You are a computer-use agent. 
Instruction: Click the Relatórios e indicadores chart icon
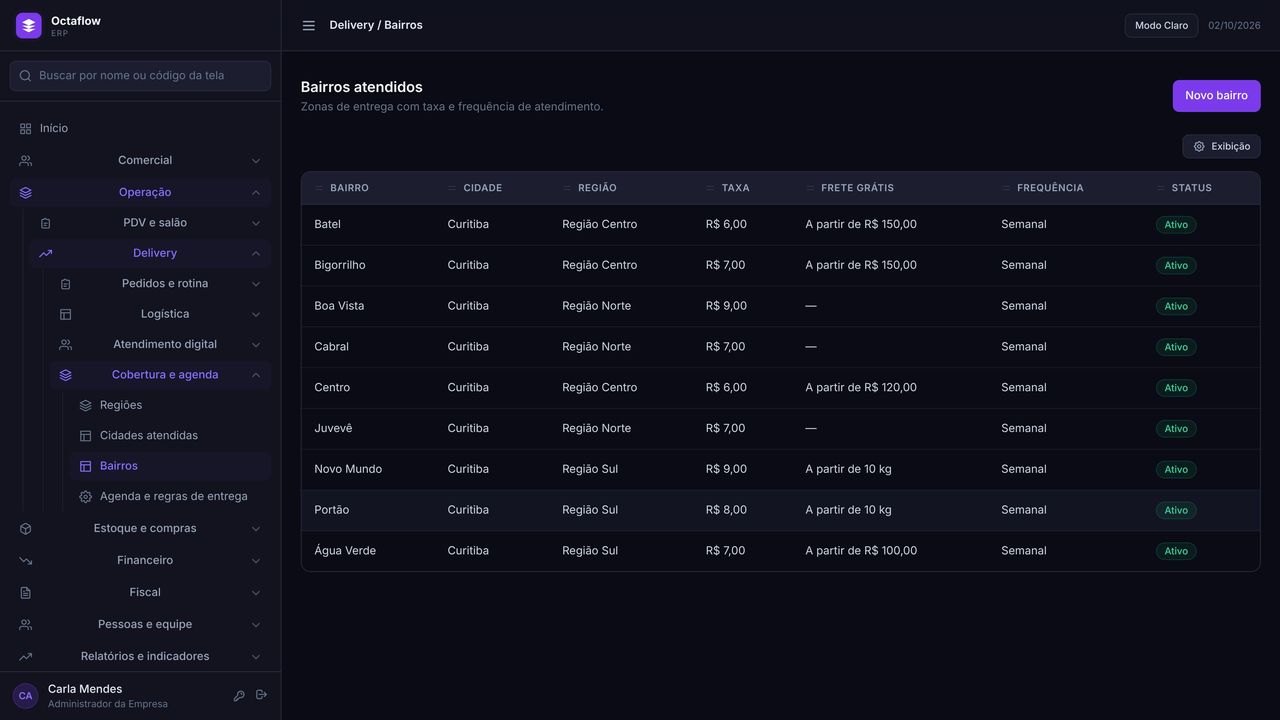click(x=26, y=657)
